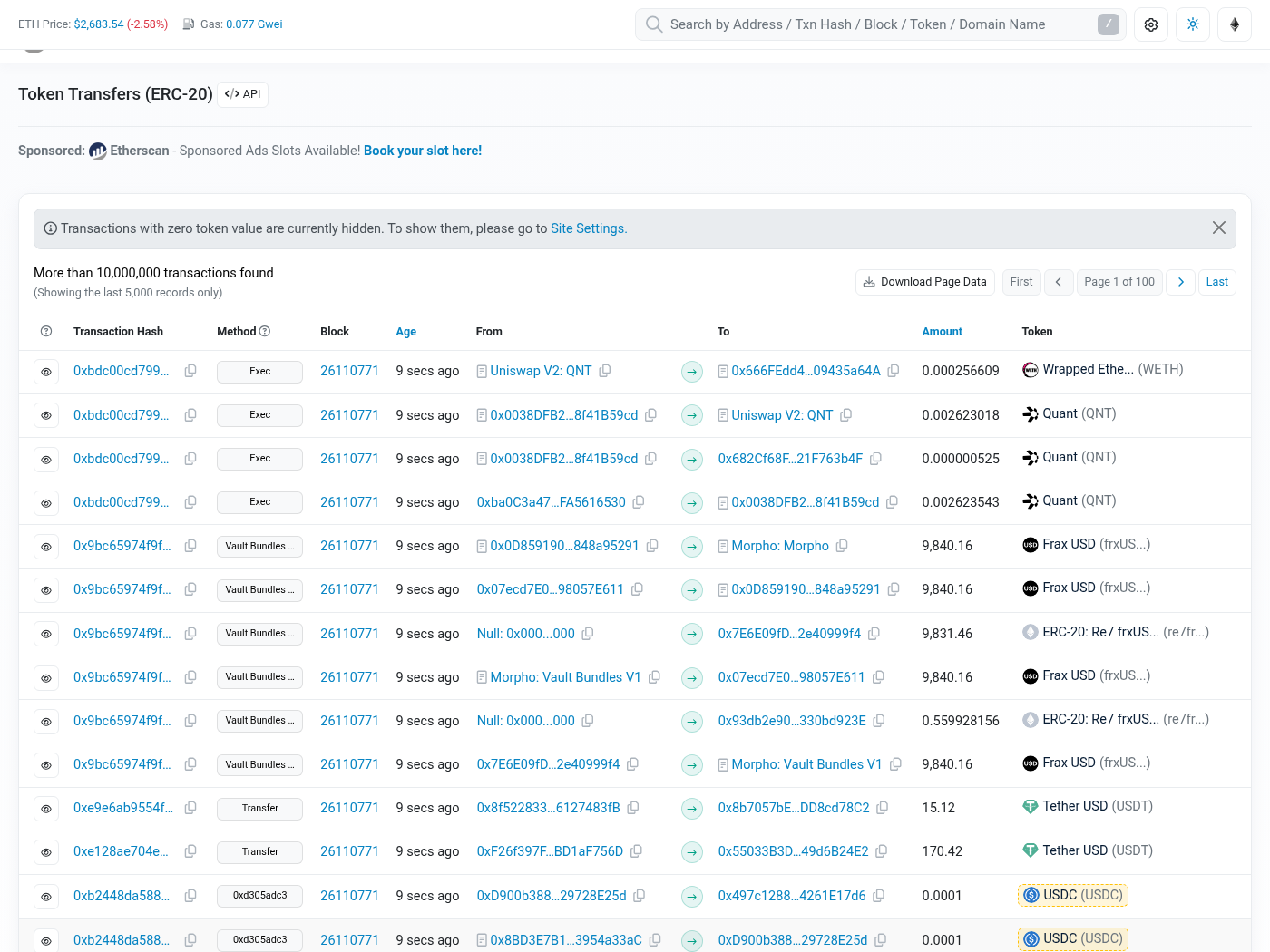Click Book your slot here link
The image size is (1270, 952).
[x=423, y=151]
